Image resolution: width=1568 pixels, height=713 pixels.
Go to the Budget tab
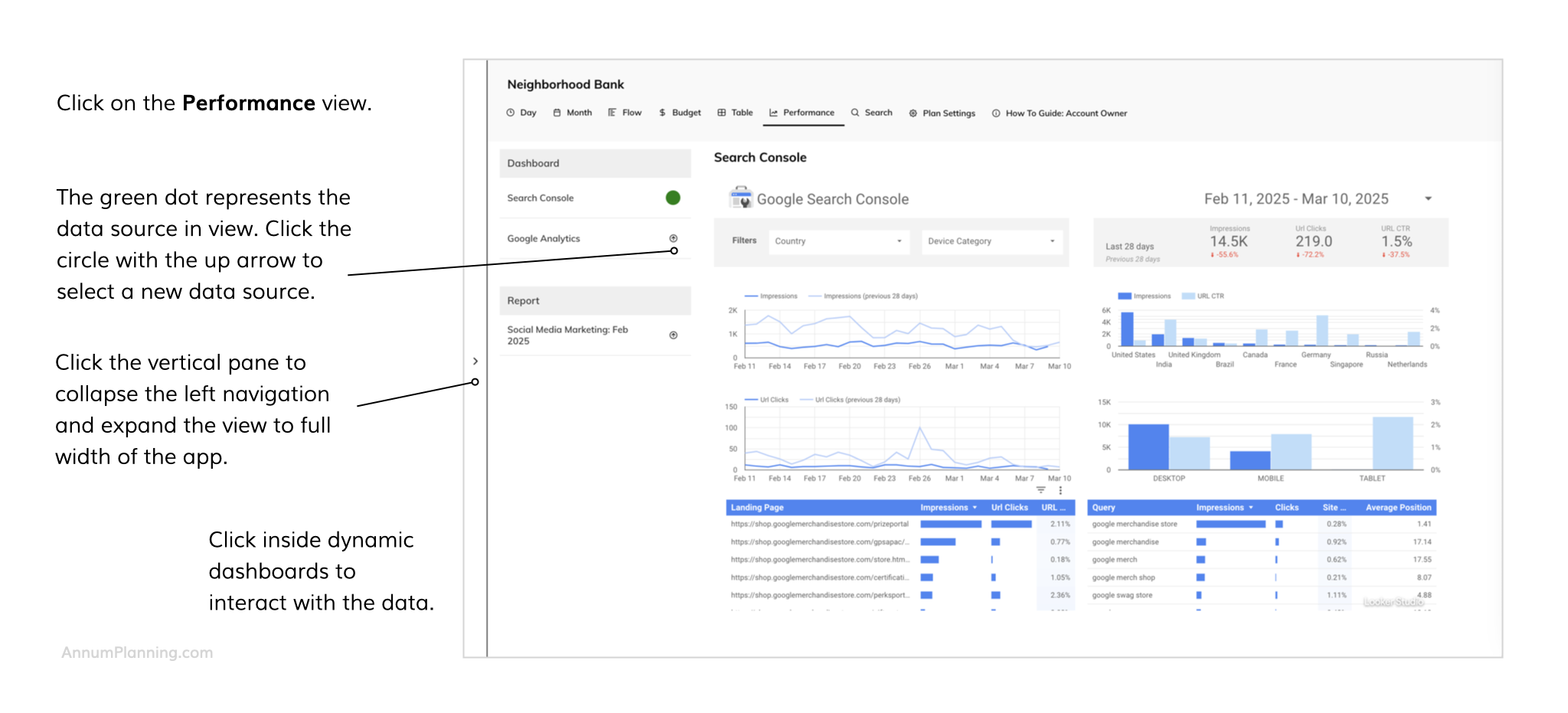[x=680, y=113]
